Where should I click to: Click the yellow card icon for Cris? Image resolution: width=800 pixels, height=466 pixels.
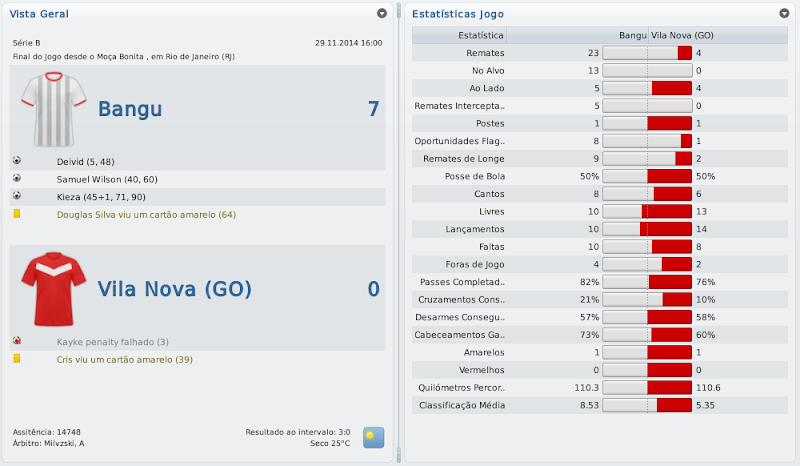click(17, 358)
